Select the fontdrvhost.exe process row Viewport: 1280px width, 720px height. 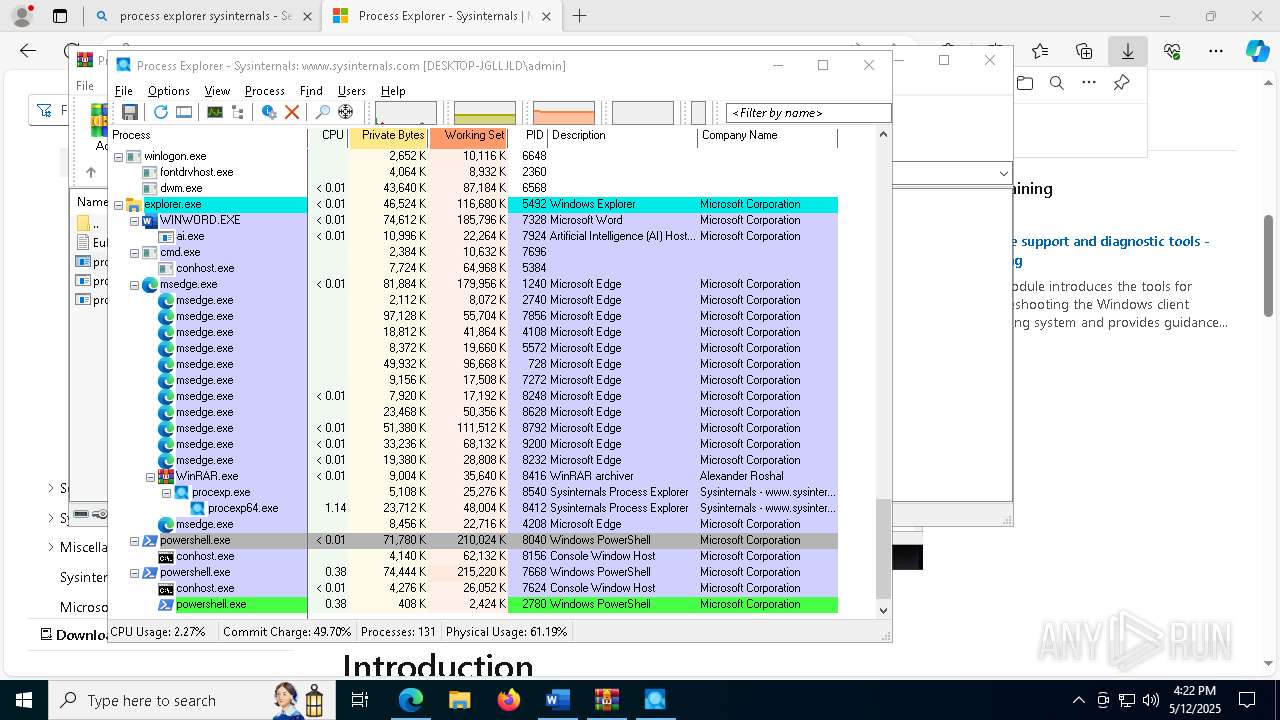coord(473,172)
